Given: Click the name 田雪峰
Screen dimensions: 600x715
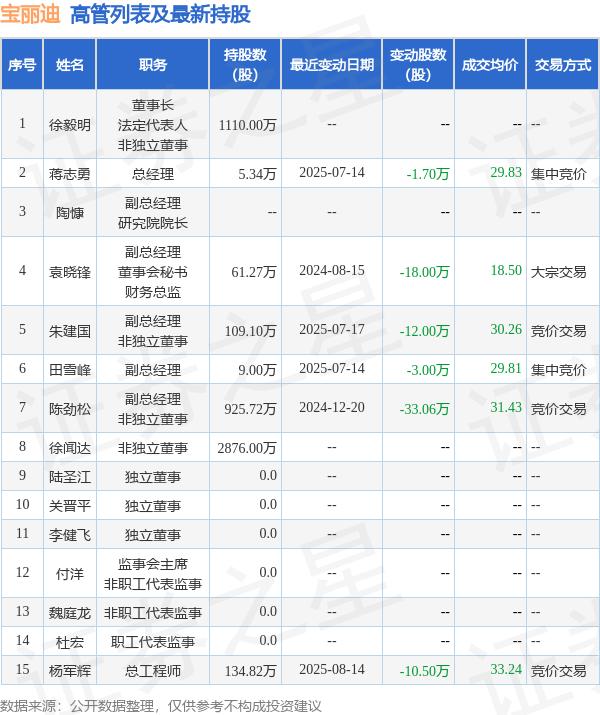Looking at the screenshot, I should click(70, 370).
